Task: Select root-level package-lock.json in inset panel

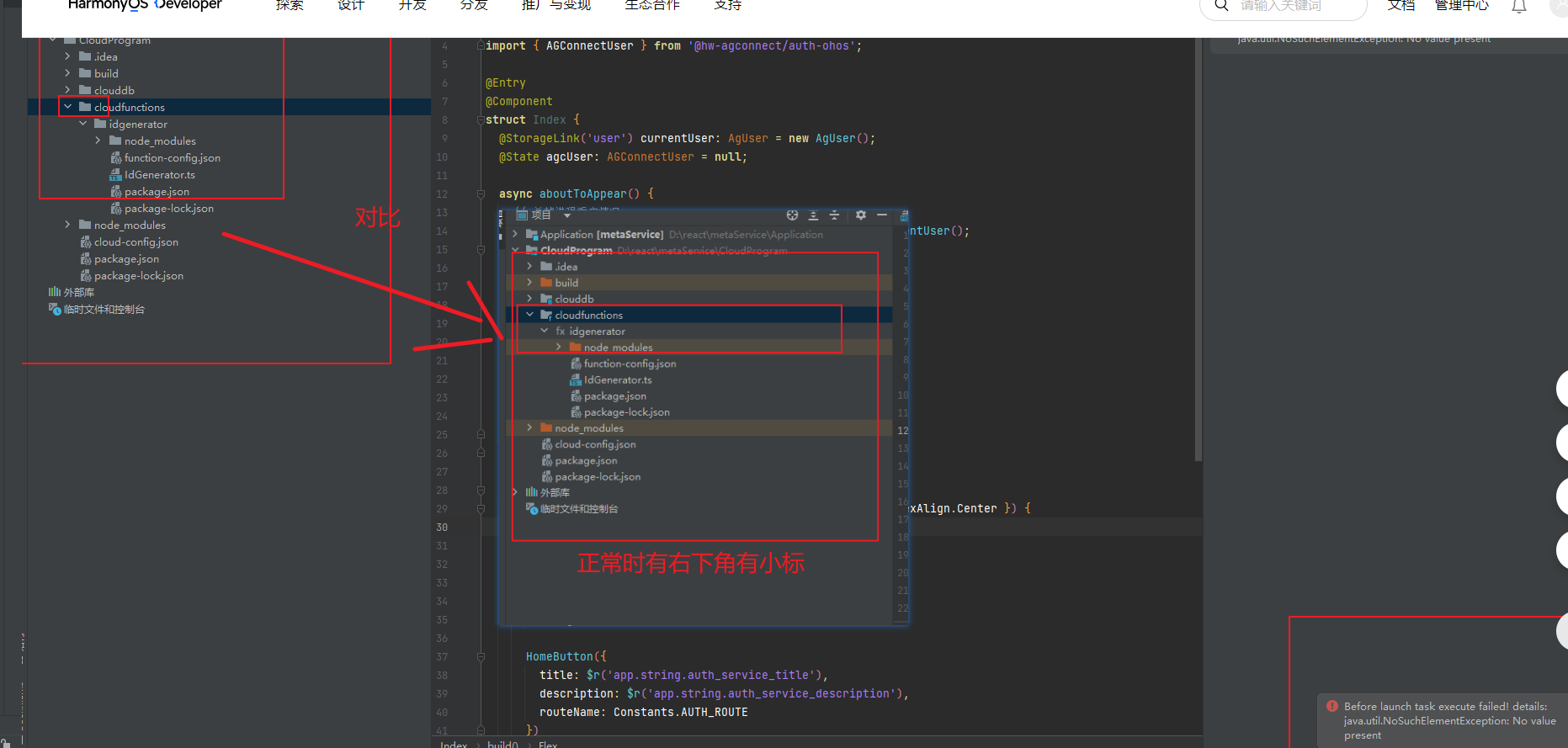Action: click(x=598, y=477)
